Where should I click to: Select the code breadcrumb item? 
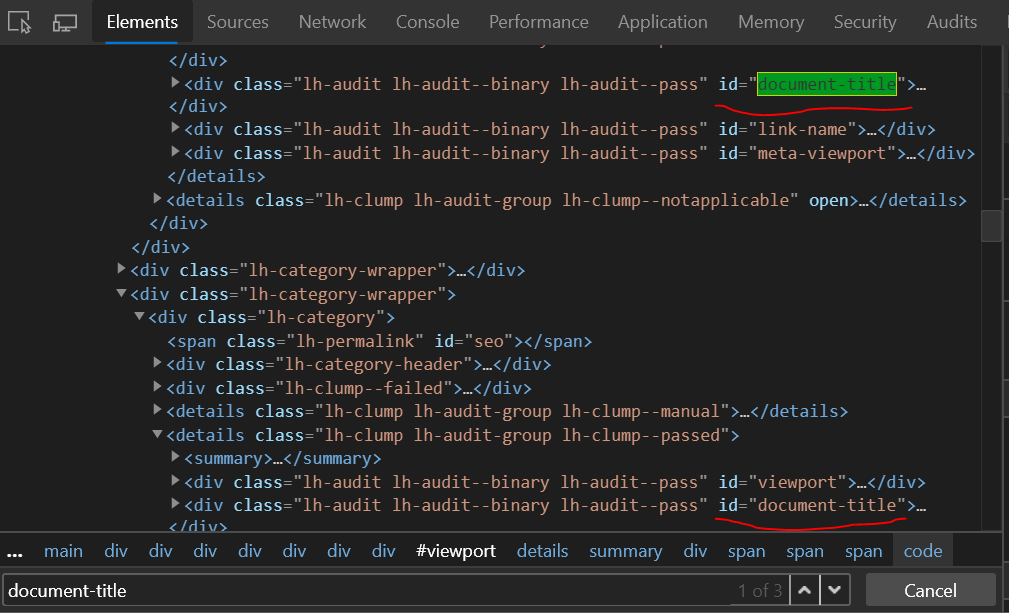(922, 550)
